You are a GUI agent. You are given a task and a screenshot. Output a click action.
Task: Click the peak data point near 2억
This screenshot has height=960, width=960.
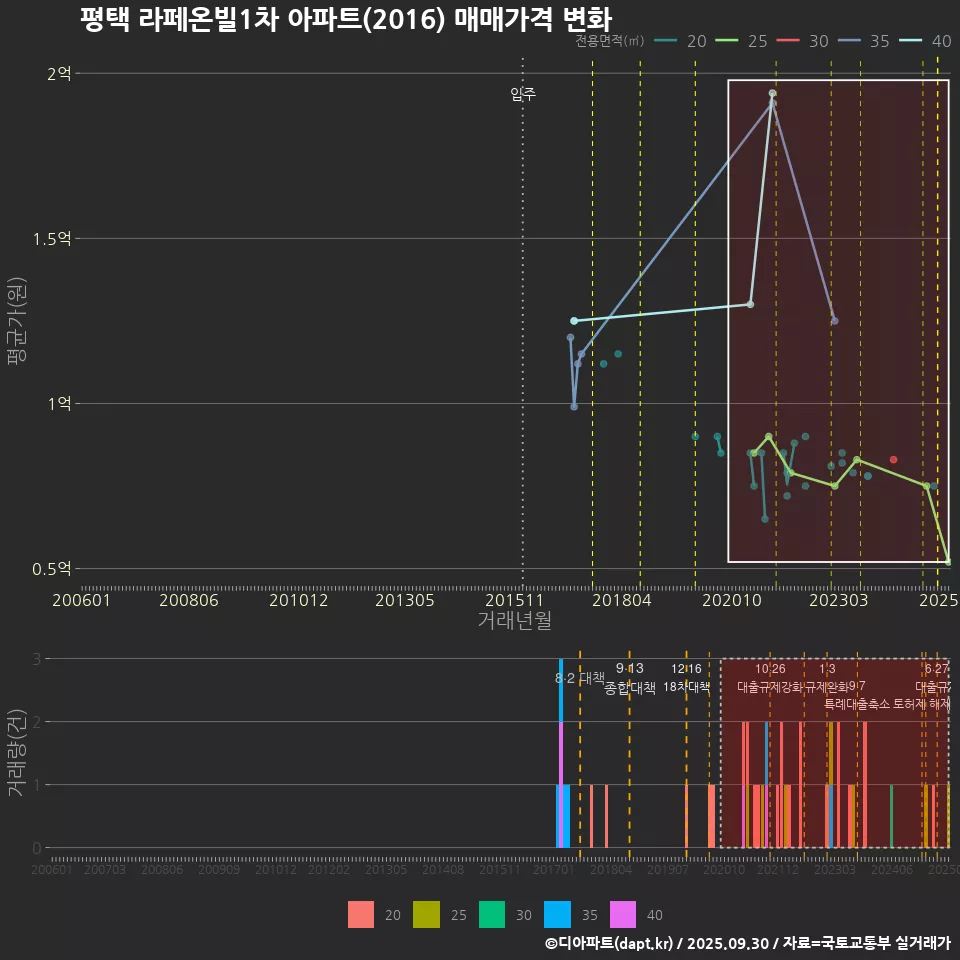point(772,93)
